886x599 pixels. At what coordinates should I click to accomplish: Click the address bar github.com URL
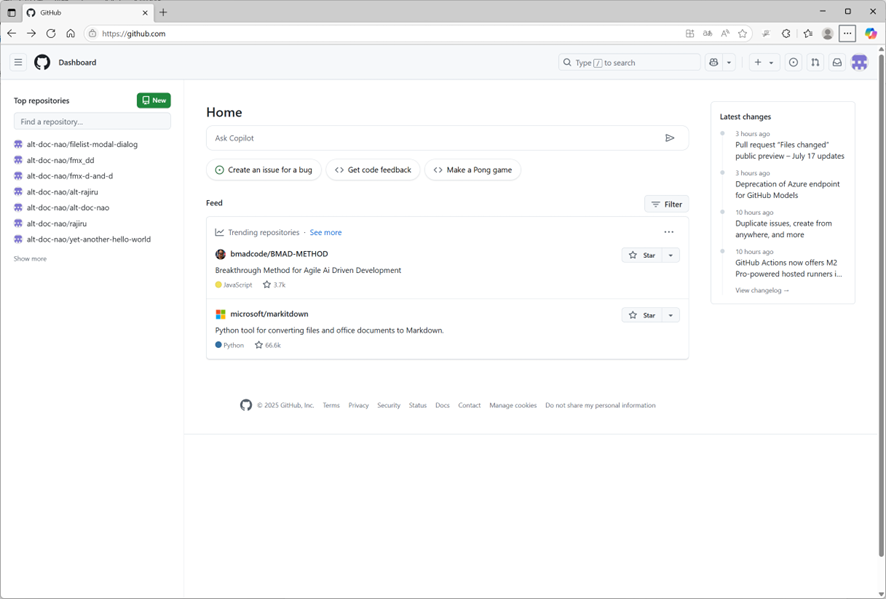point(134,33)
